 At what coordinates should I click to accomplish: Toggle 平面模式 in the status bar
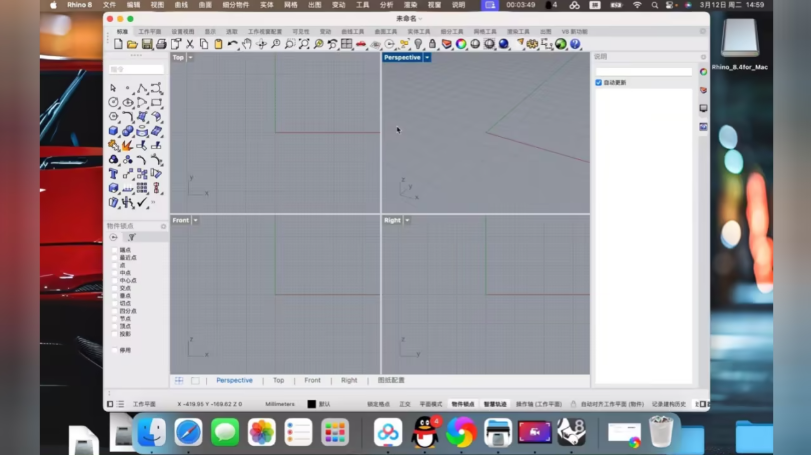coord(431,404)
